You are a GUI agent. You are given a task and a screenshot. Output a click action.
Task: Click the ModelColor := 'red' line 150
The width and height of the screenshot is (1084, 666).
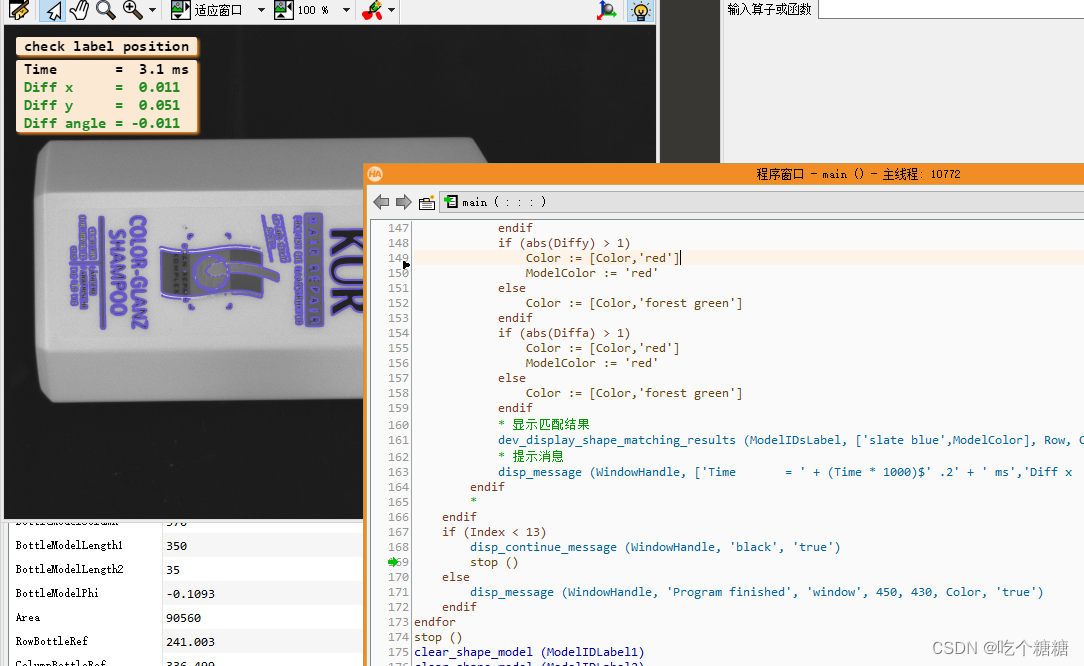[x=591, y=272]
